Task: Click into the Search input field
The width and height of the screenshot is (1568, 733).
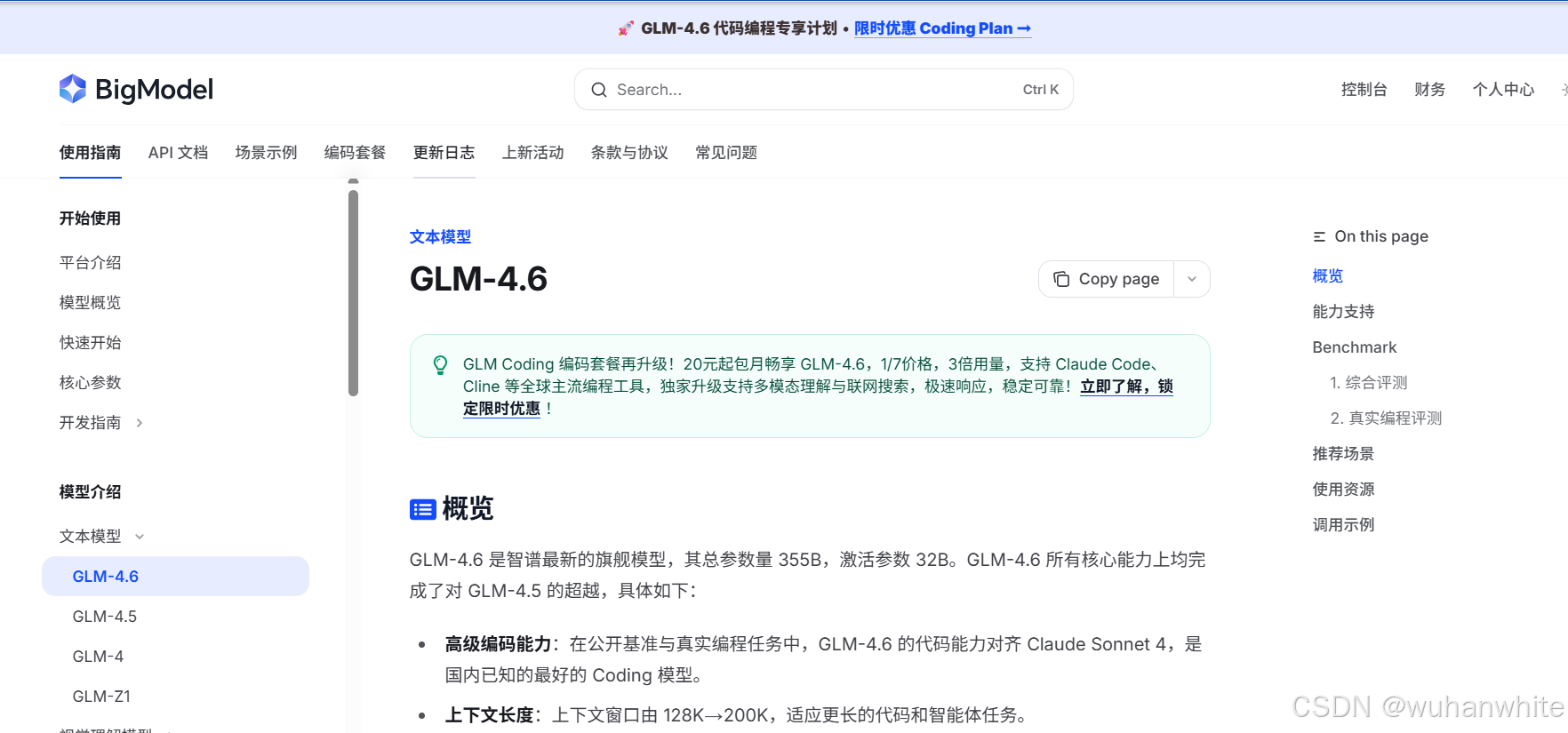Action: (x=824, y=90)
